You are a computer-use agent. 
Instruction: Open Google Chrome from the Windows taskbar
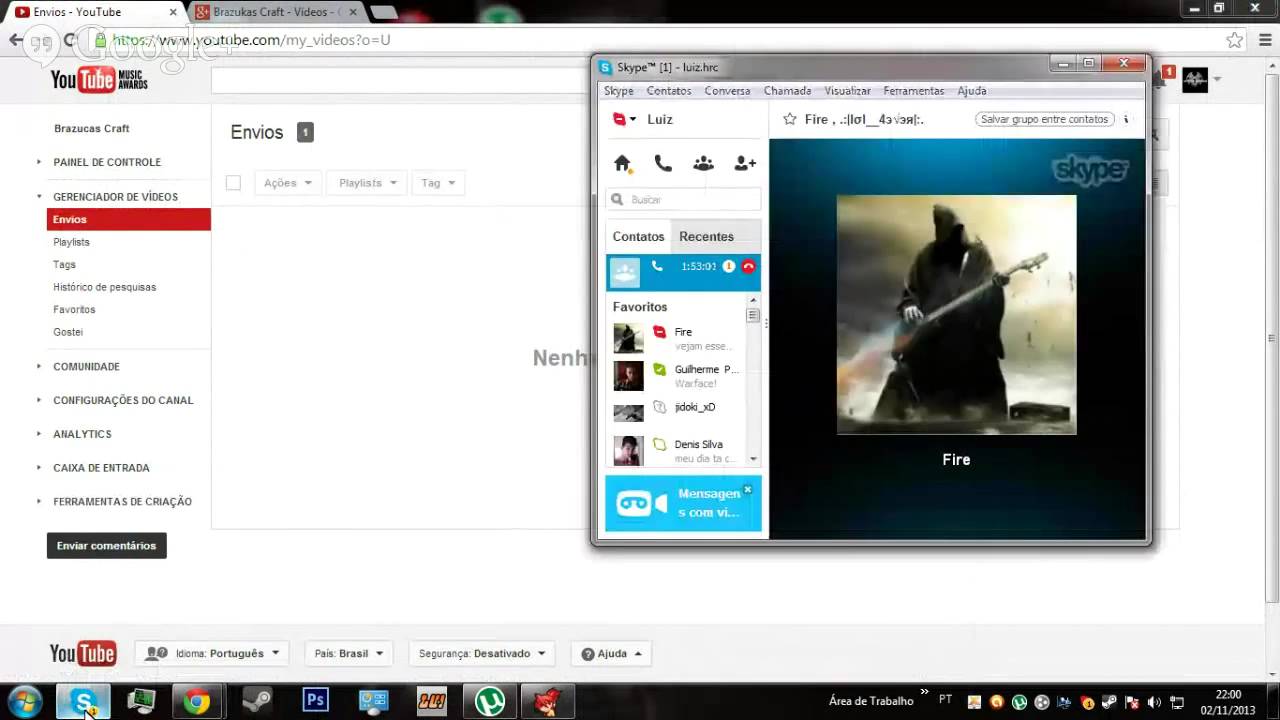coord(197,702)
